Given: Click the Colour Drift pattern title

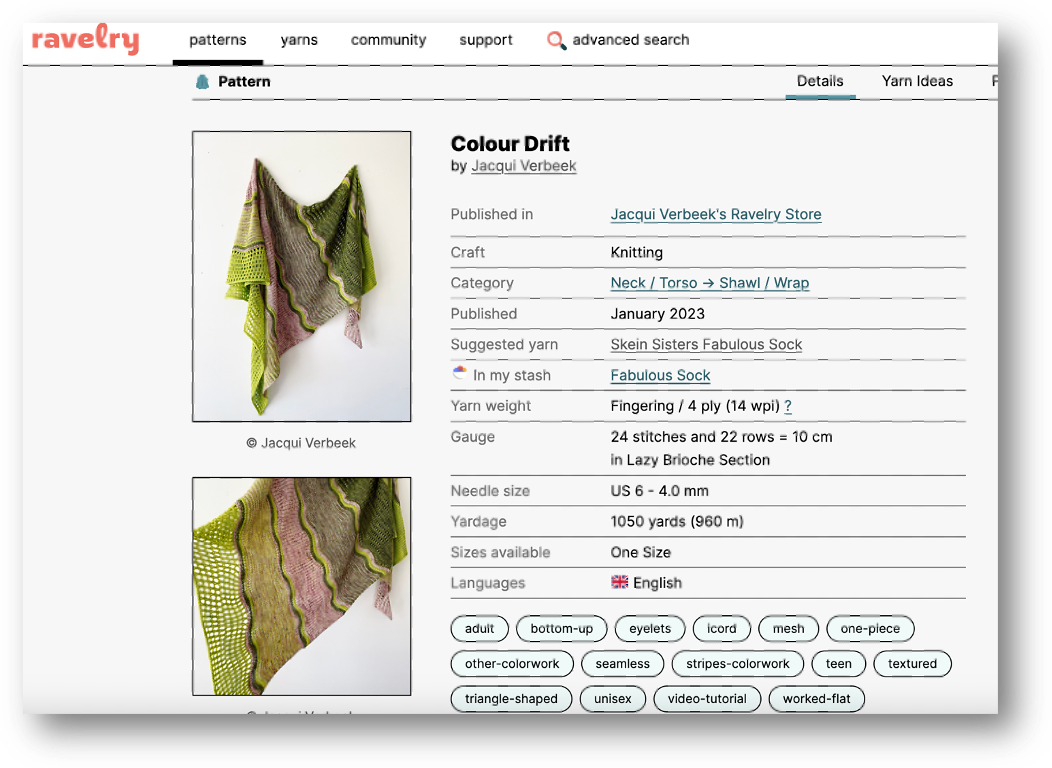Looking at the screenshot, I should [510, 144].
